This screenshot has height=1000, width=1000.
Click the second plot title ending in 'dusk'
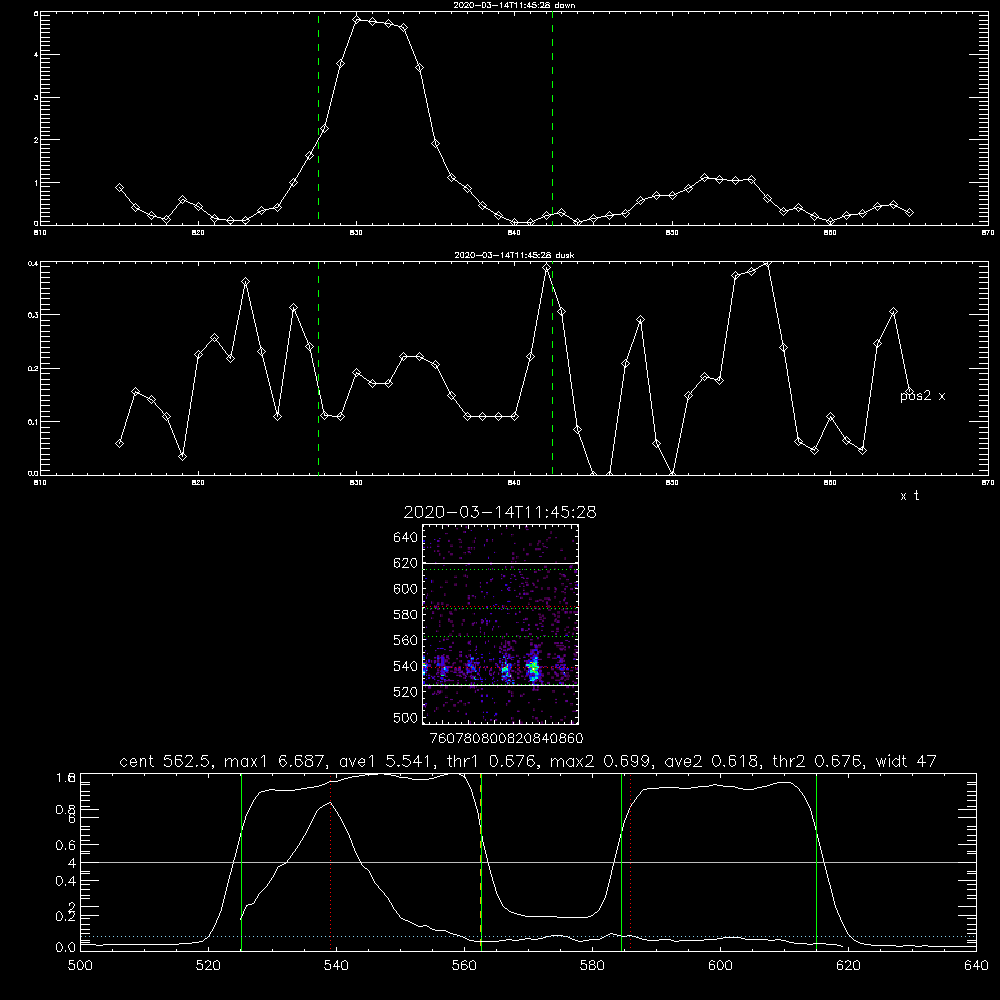pyautogui.click(x=514, y=255)
